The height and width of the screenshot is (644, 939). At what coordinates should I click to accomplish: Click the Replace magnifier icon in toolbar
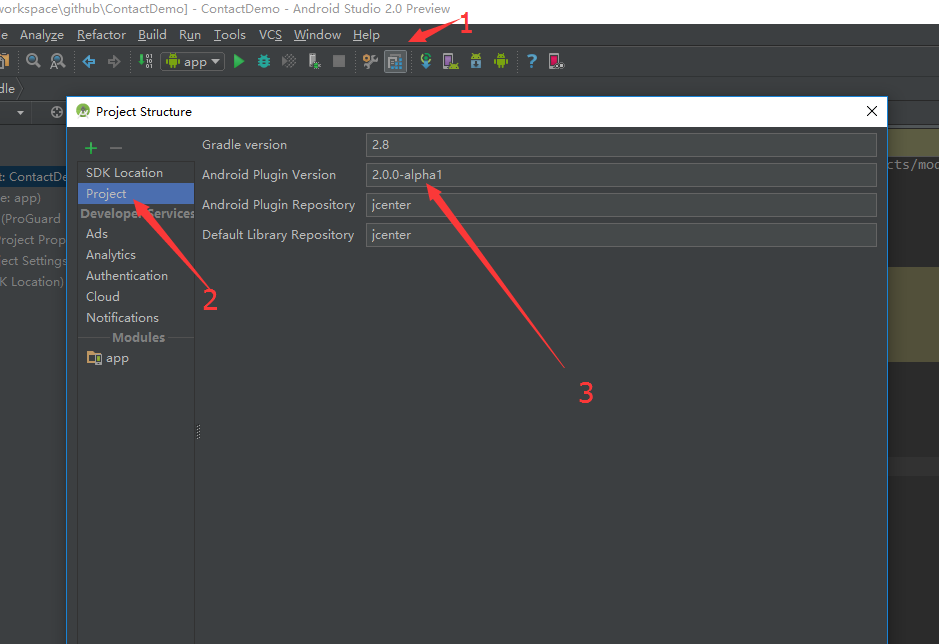pos(57,61)
